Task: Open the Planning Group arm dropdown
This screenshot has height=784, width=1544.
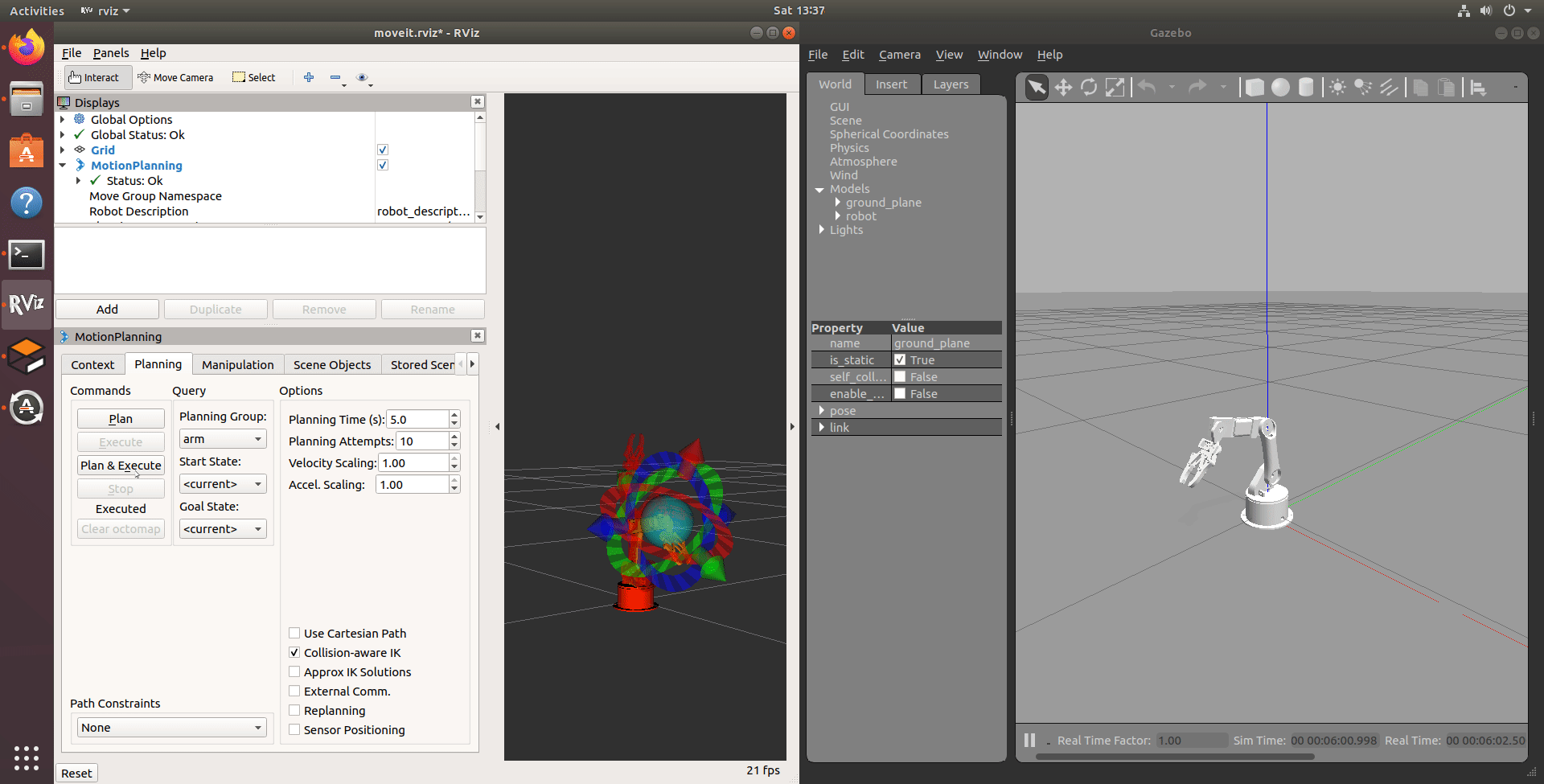Action: [223, 439]
